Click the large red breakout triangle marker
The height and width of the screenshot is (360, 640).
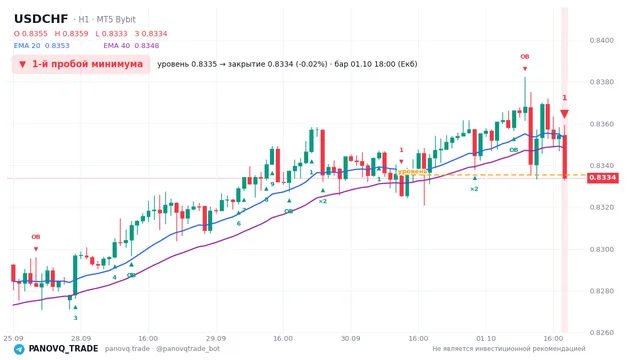coord(564,114)
